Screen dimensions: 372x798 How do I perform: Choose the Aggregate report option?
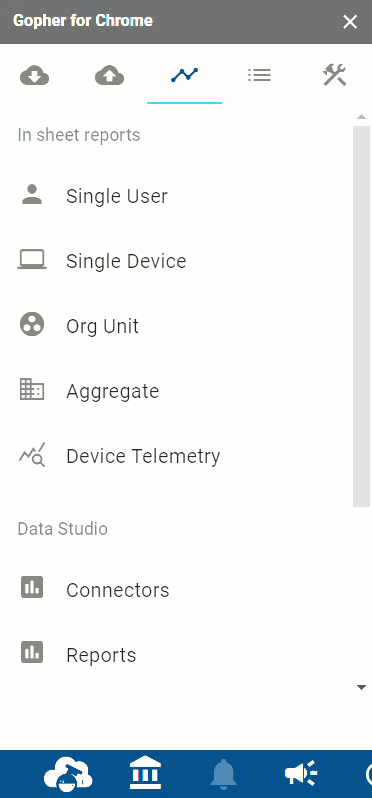[x=112, y=391]
